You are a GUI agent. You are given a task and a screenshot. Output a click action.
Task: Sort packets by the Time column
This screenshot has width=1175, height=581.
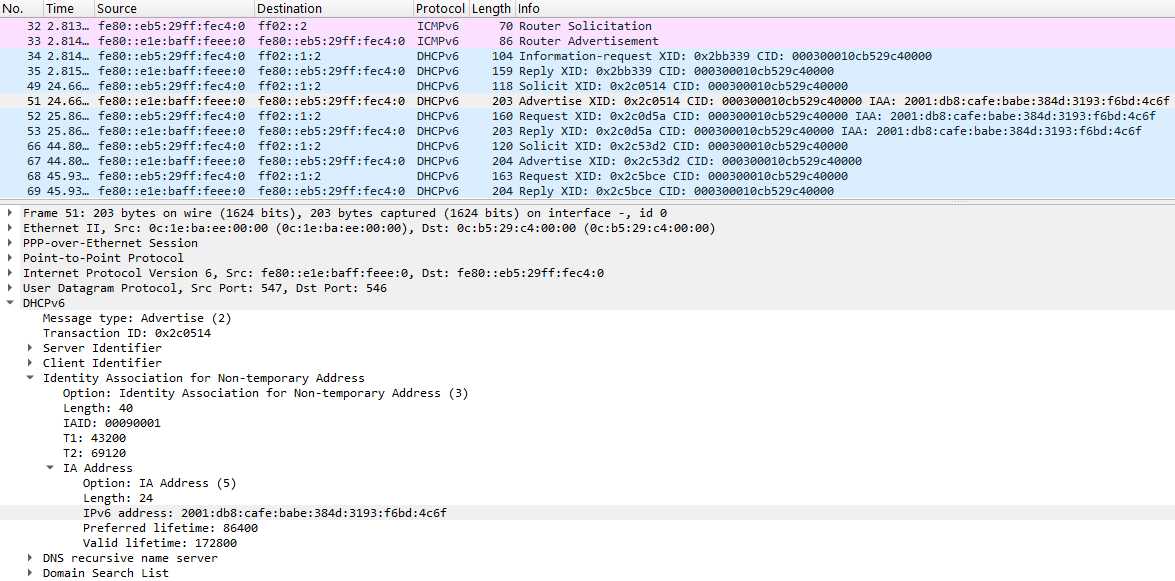pos(69,9)
